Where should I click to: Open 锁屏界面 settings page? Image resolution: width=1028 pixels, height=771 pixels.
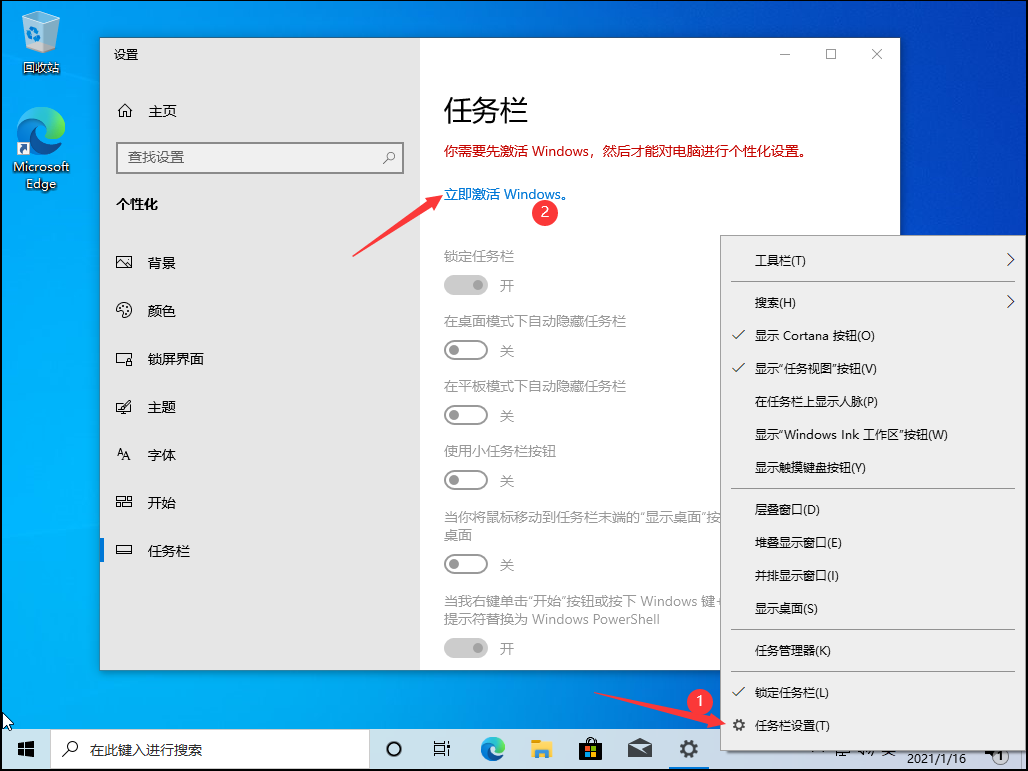pos(260,359)
